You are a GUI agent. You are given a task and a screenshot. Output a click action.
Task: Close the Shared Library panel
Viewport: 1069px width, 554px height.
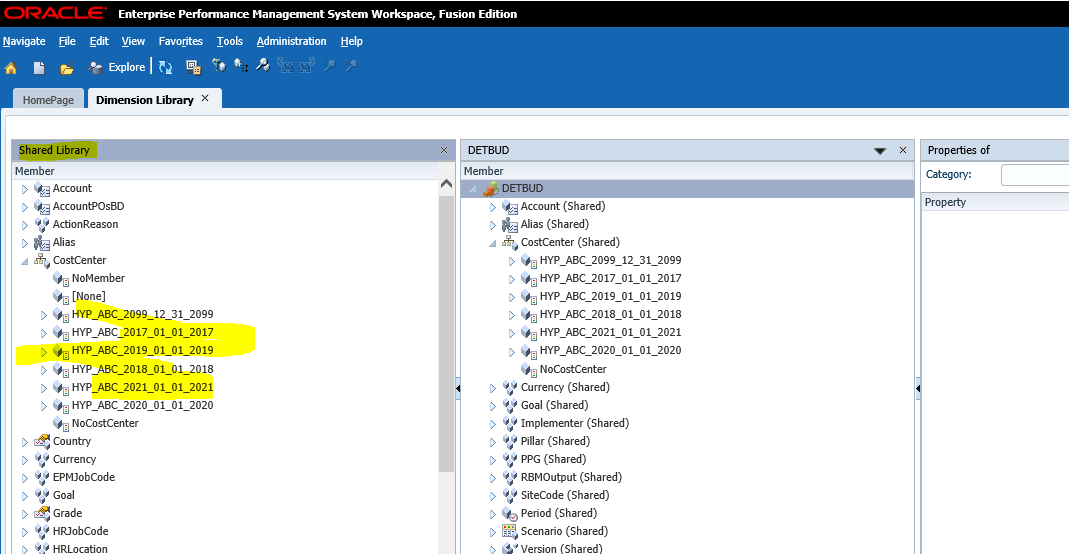444,150
